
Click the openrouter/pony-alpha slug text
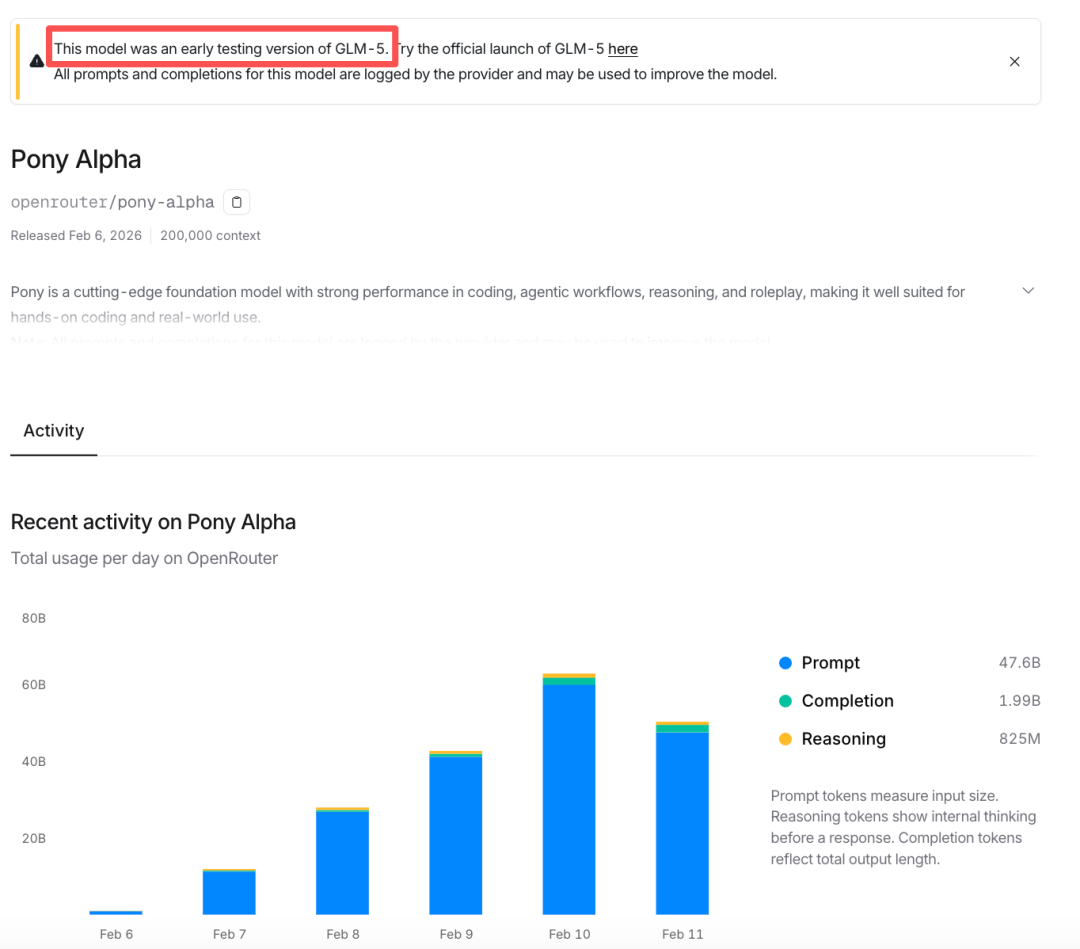112,202
